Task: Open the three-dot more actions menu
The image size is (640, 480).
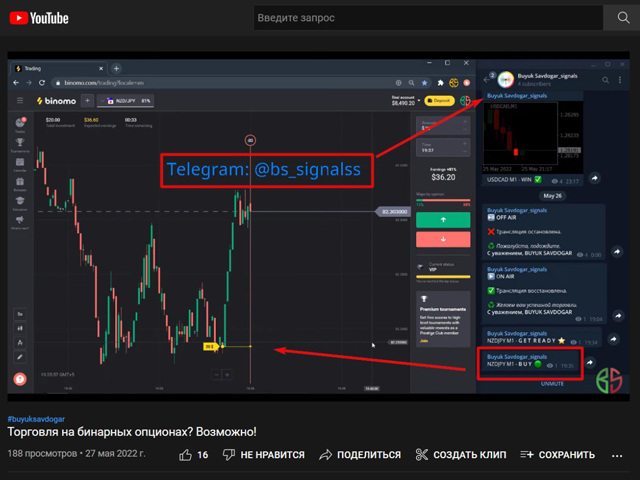Action: 617,456
